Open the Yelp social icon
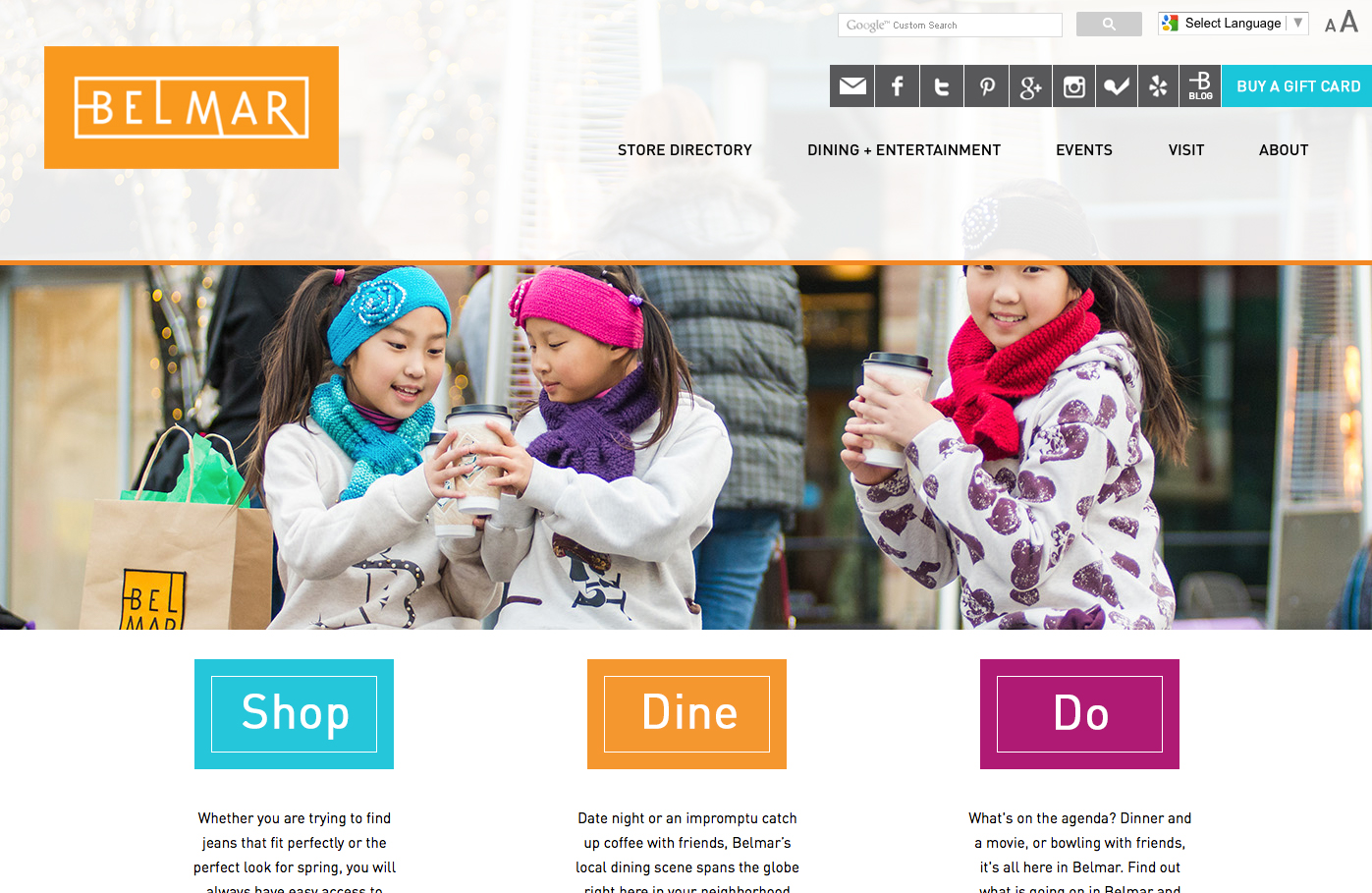This screenshot has width=1372, height=893. pyautogui.click(x=1159, y=86)
